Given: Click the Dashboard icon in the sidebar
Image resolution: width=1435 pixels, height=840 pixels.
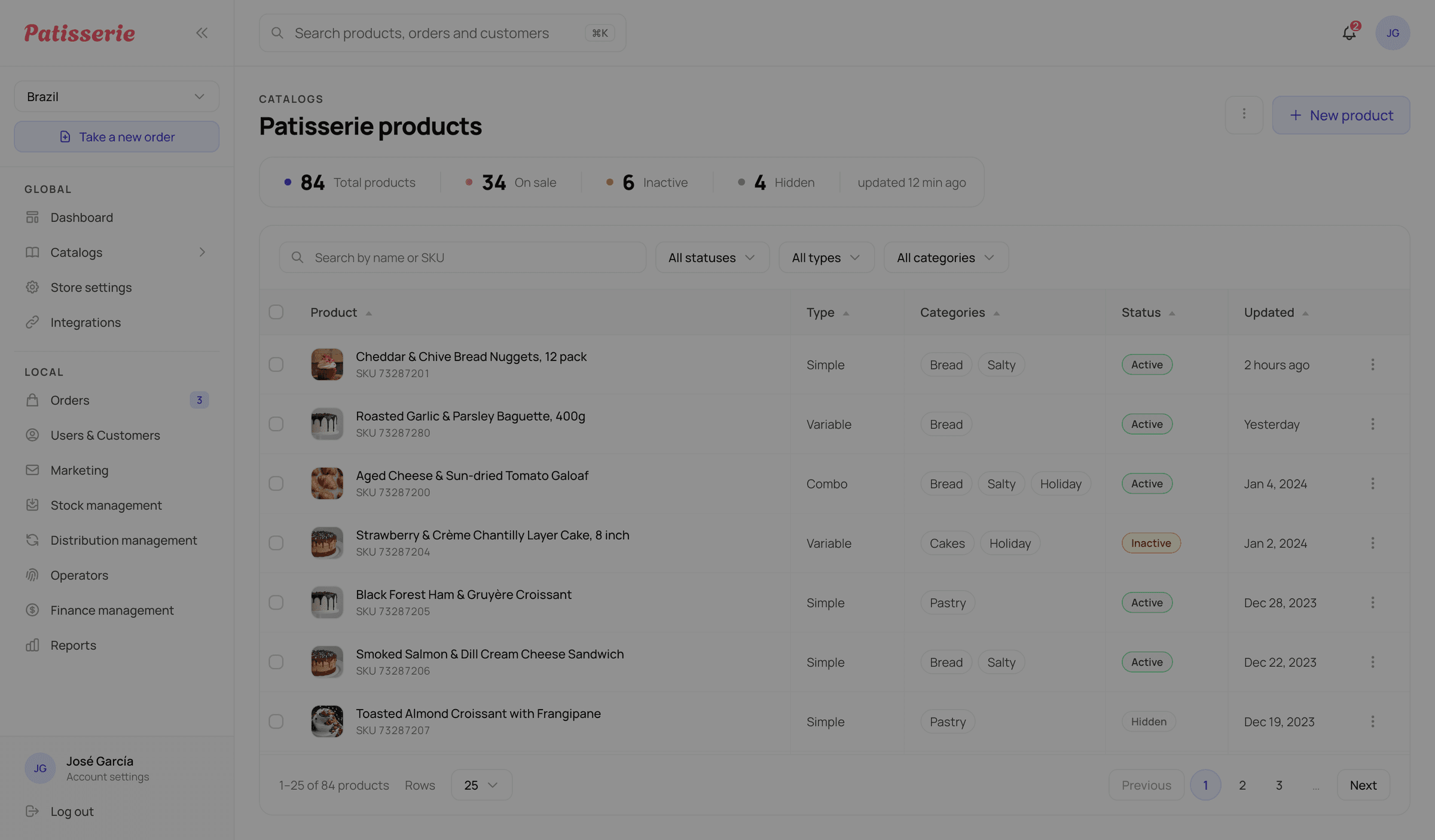Looking at the screenshot, I should click(32, 218).
